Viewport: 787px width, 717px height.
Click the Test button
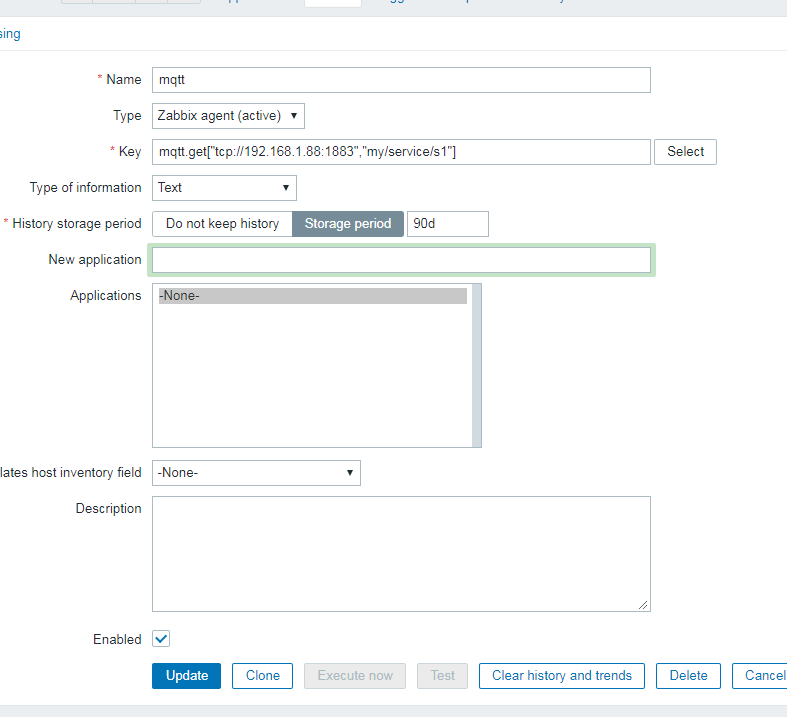pos(443,676)
